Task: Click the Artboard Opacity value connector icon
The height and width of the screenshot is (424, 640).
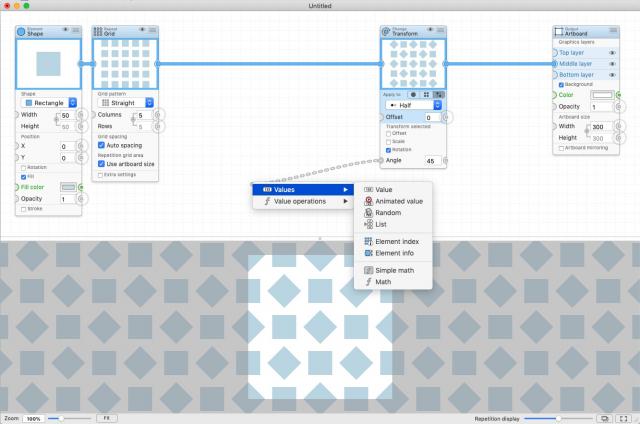Action: click(x=619, y=107)
